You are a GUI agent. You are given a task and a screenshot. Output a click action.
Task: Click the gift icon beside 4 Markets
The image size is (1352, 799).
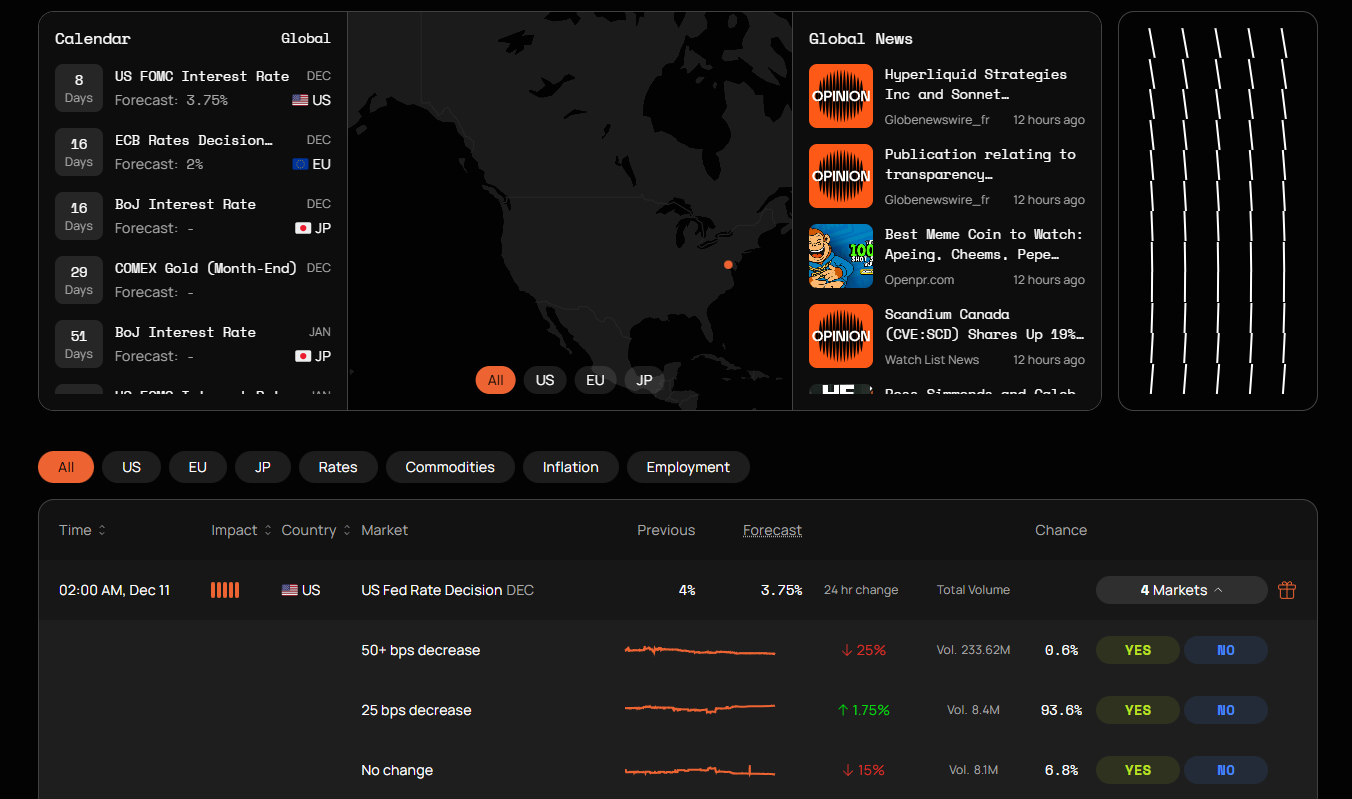(1287, 590)
